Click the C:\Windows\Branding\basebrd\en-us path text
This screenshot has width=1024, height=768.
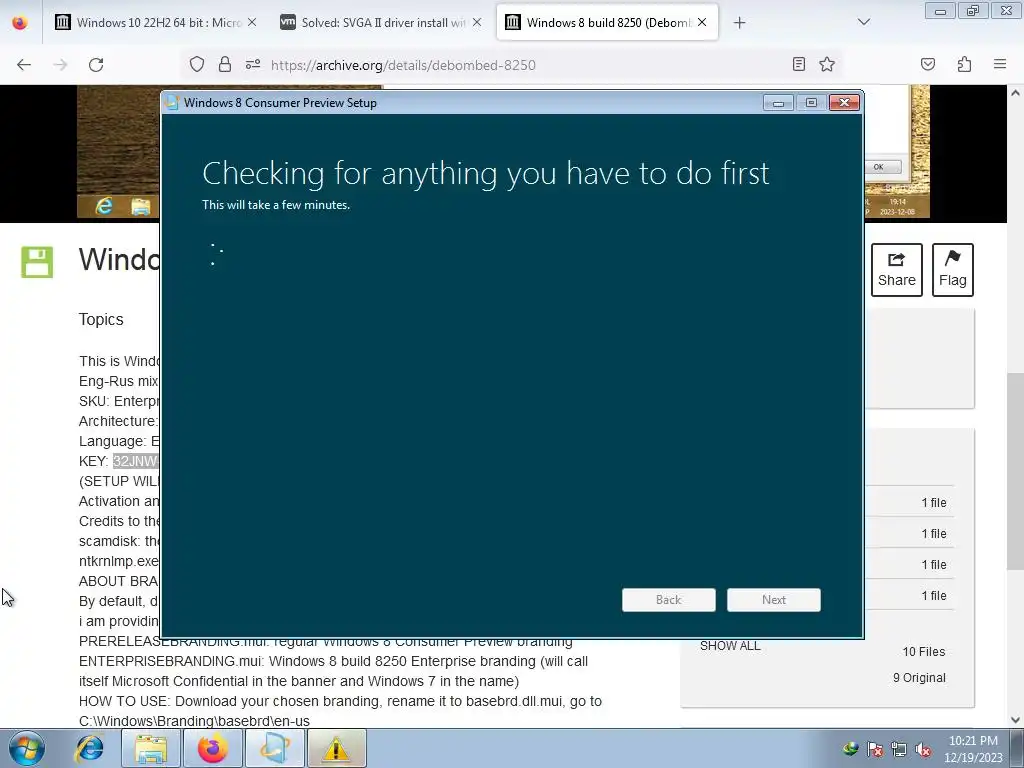(194, 721)
